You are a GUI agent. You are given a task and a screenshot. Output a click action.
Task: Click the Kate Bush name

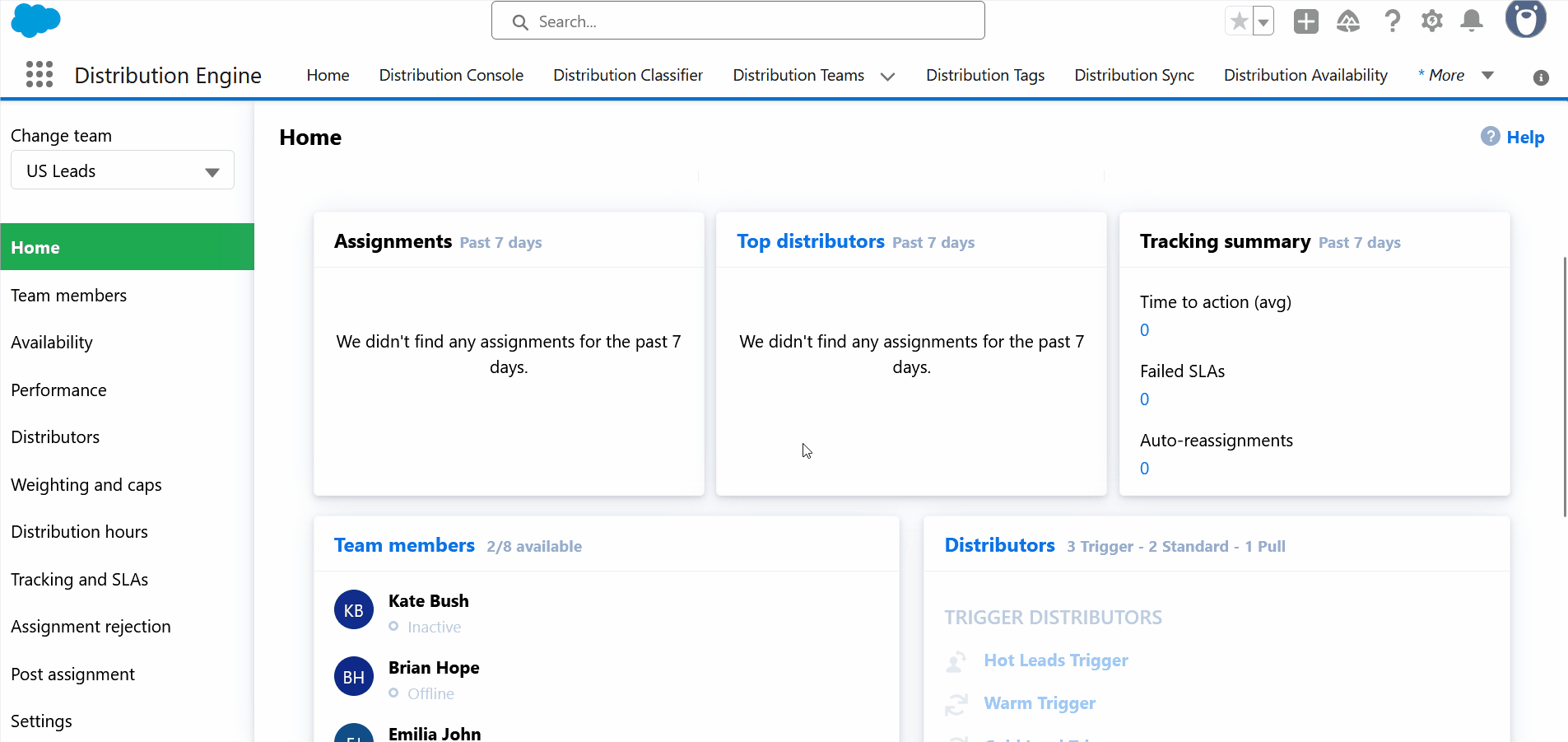coord(428,601)
